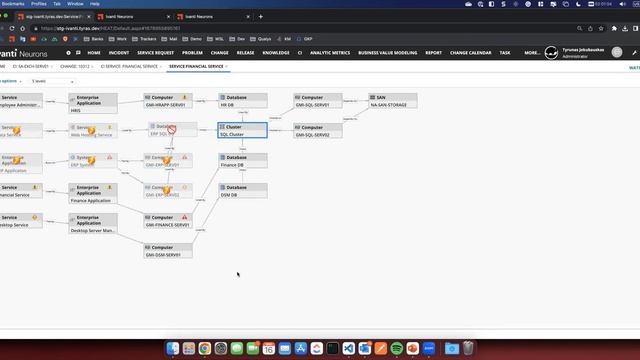Select Finance Application Enterprise node
Screen dimensions: 640x360
point(93,193)
